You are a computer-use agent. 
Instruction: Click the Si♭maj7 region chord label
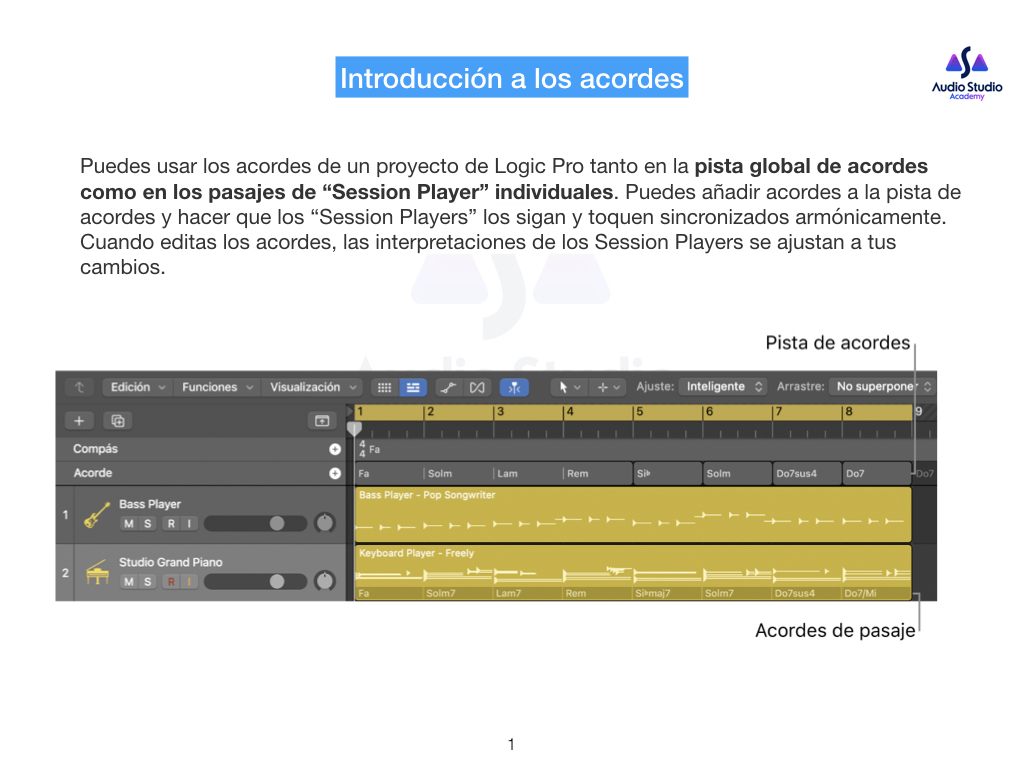point(653,594)
